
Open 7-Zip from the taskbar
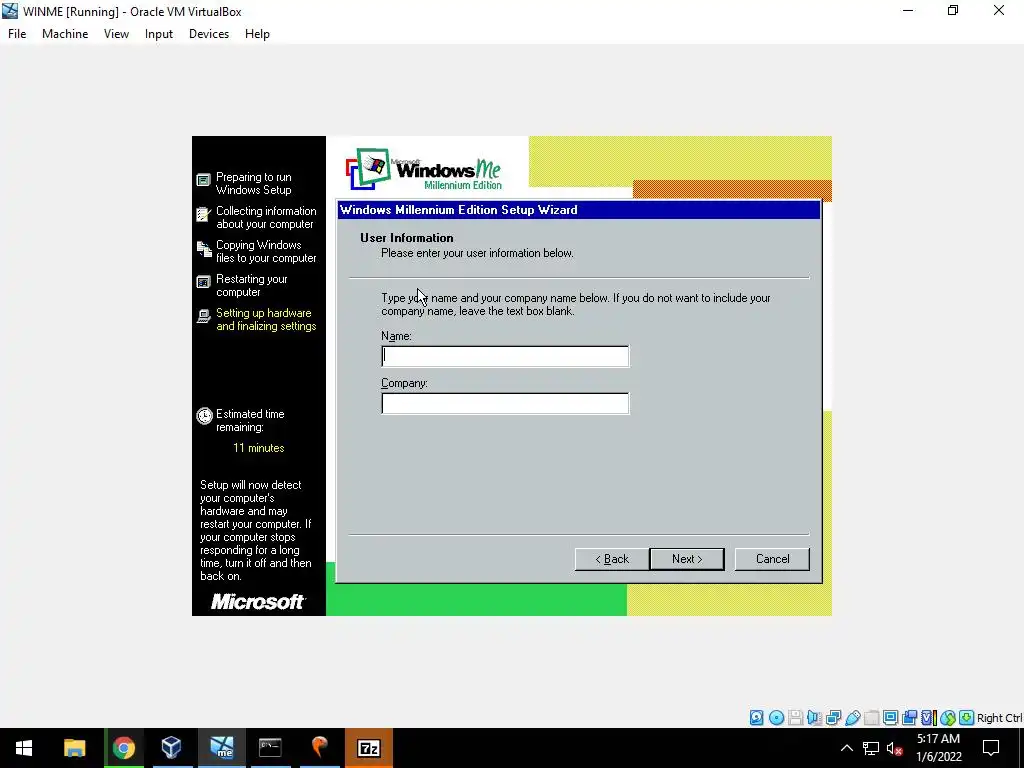pyautogui.click(x=369, y=748)
